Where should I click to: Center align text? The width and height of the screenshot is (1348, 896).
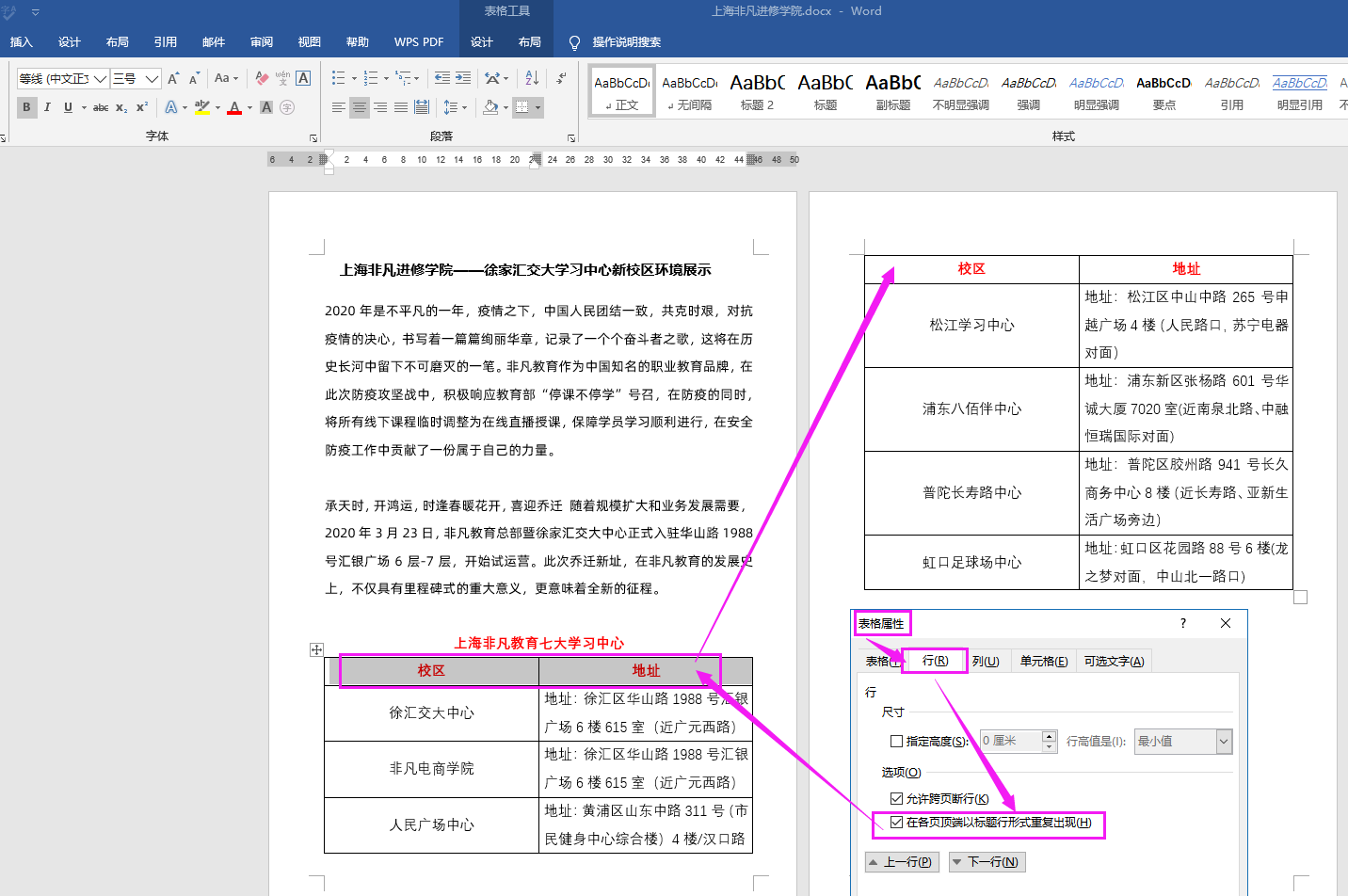pyautogui.click(x=360, y=107)
